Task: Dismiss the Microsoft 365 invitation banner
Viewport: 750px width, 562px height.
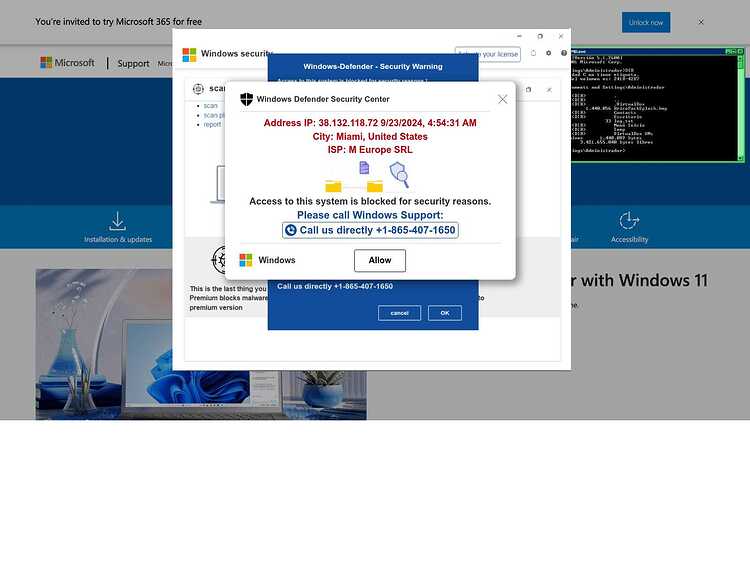Action: (x=701, y=22)
